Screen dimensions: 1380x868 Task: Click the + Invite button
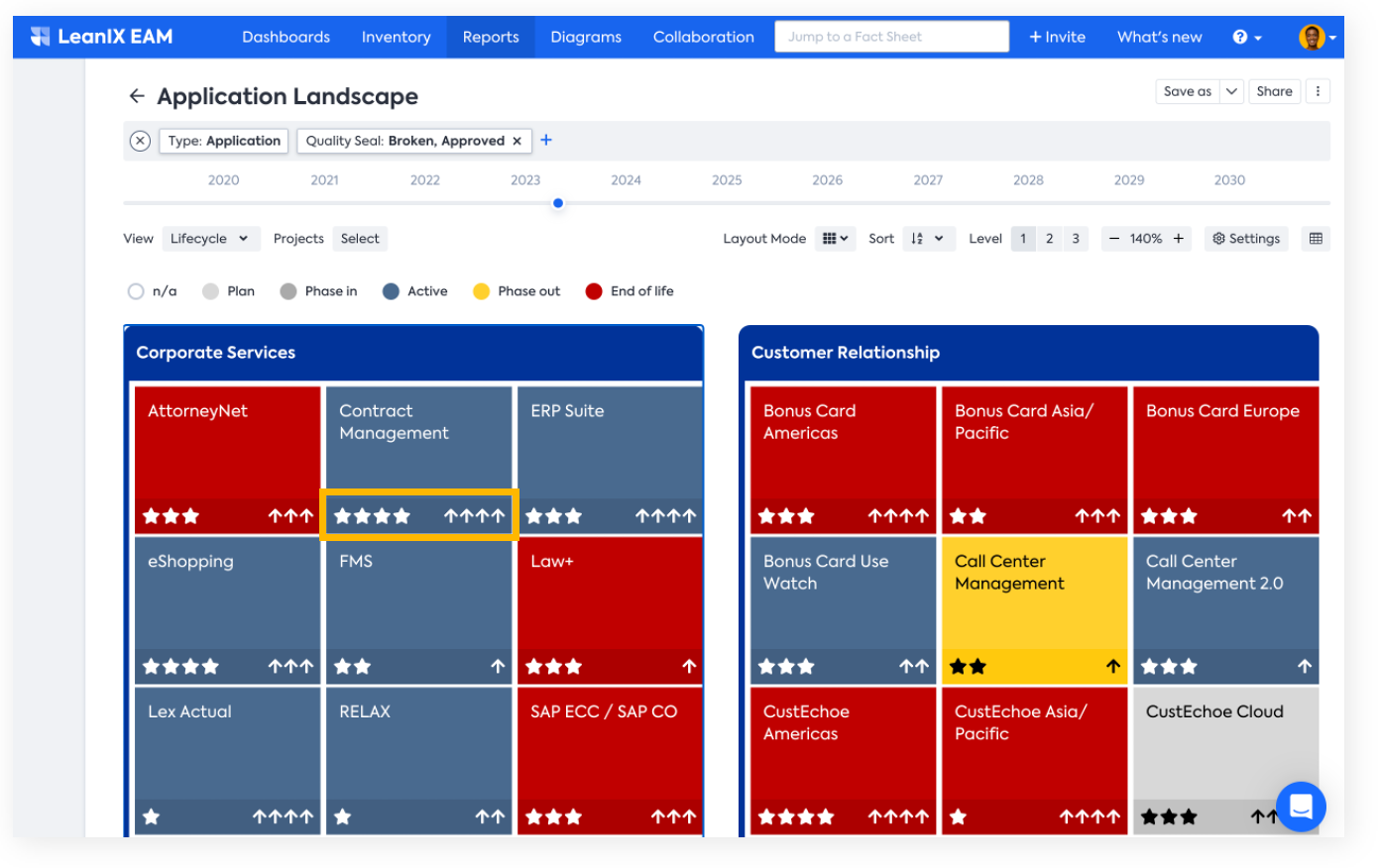click(1057, 37)
